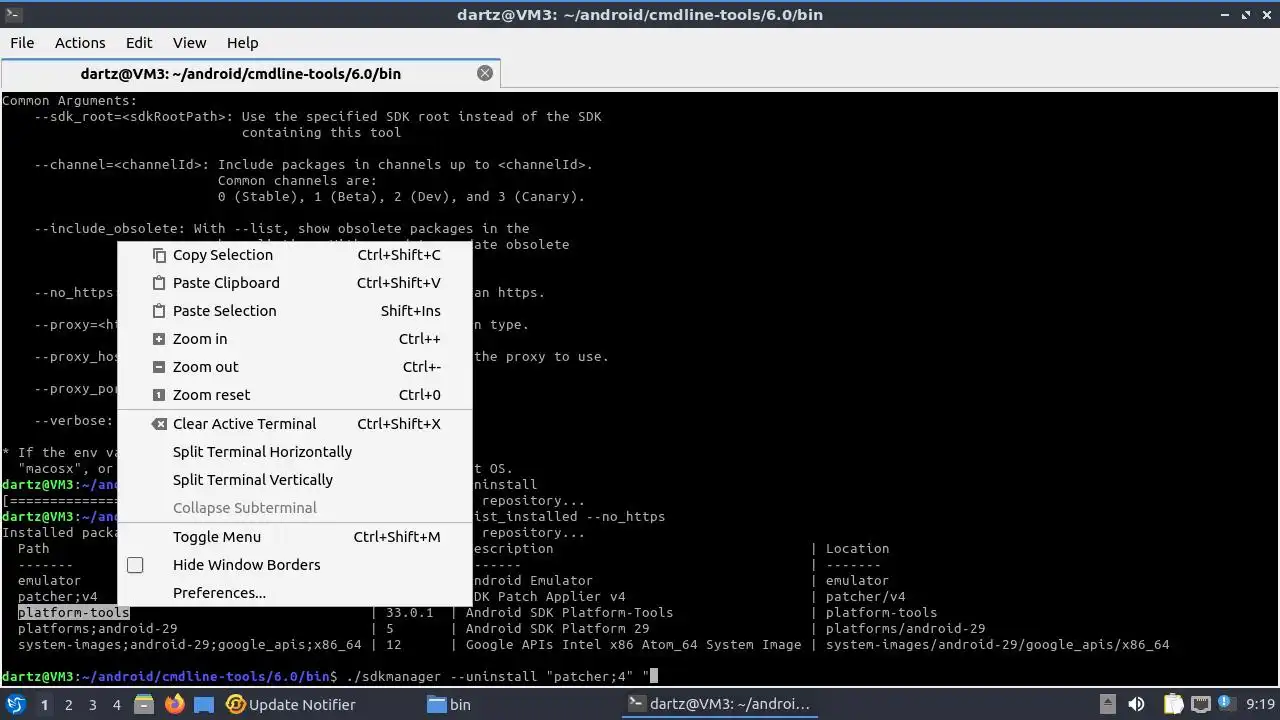Open the Edit menu
Viewport: 1280px width, 720px height.
tap(139, 43)
